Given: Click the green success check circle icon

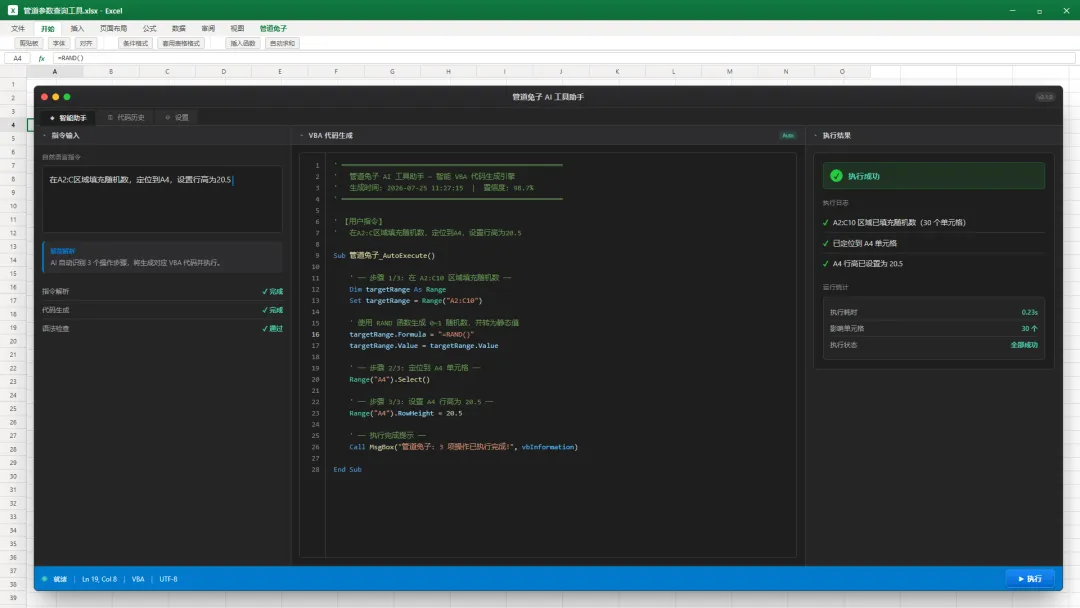Looking at the screenshot, I should click(836, 176).
